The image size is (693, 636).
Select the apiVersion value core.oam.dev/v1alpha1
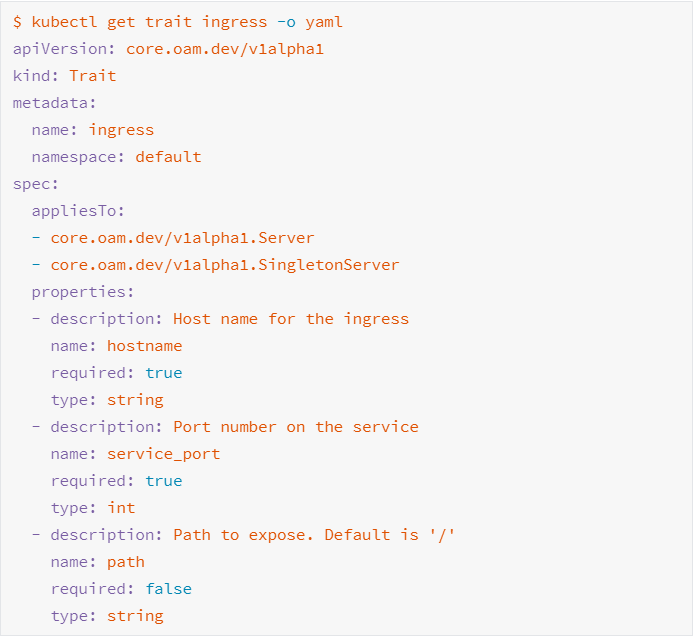coord(225,49)
